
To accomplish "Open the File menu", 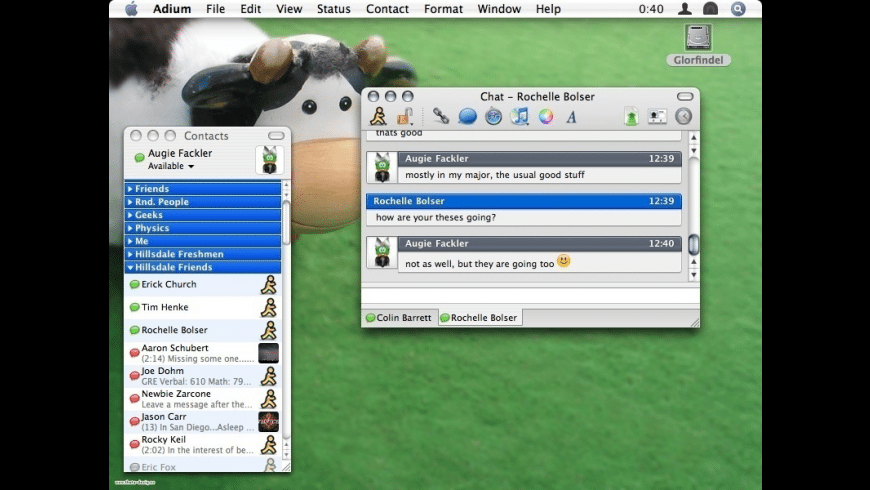I will coord(215,9).
